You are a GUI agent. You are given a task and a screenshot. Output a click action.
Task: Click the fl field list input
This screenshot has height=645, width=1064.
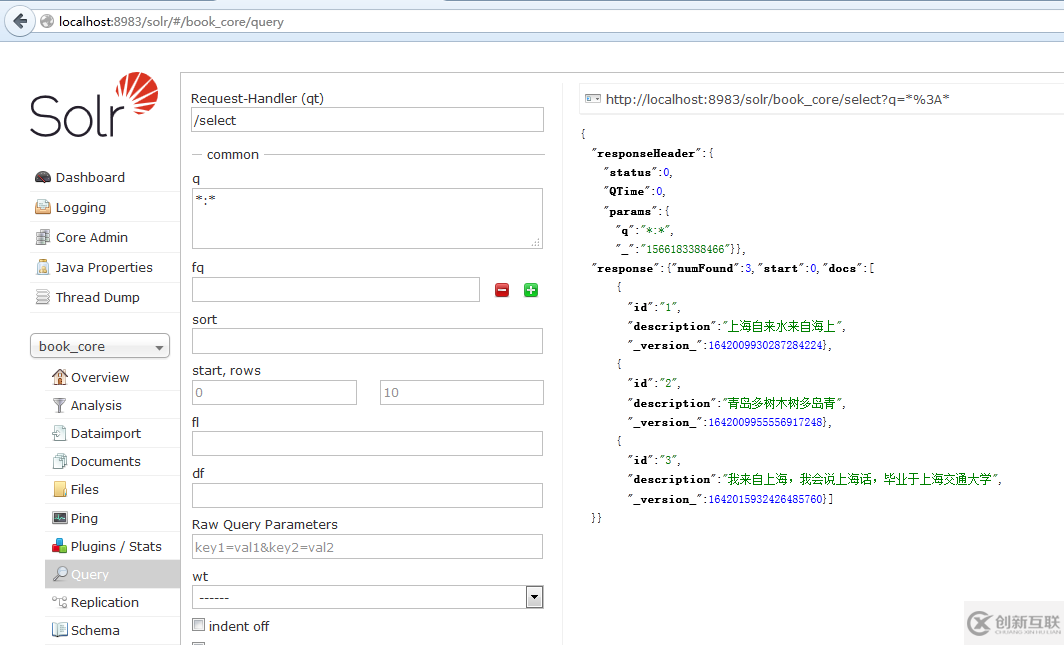[x=367, y=444]
